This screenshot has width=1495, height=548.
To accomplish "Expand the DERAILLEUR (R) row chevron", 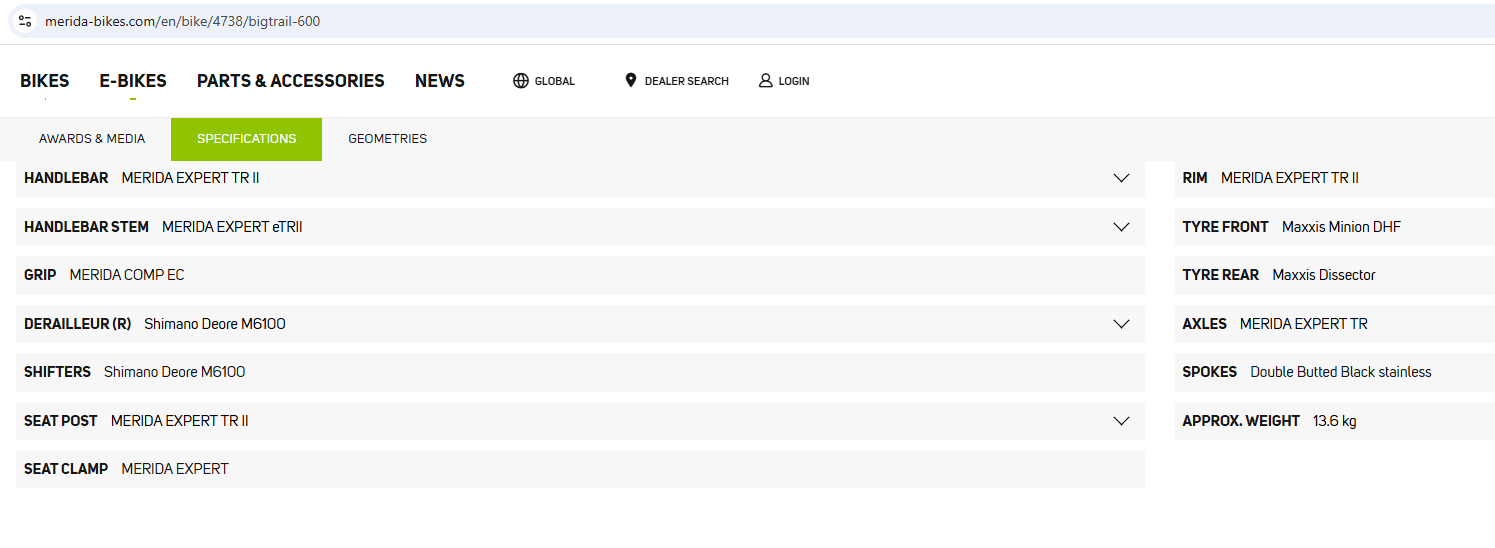I will [1121, 324].
